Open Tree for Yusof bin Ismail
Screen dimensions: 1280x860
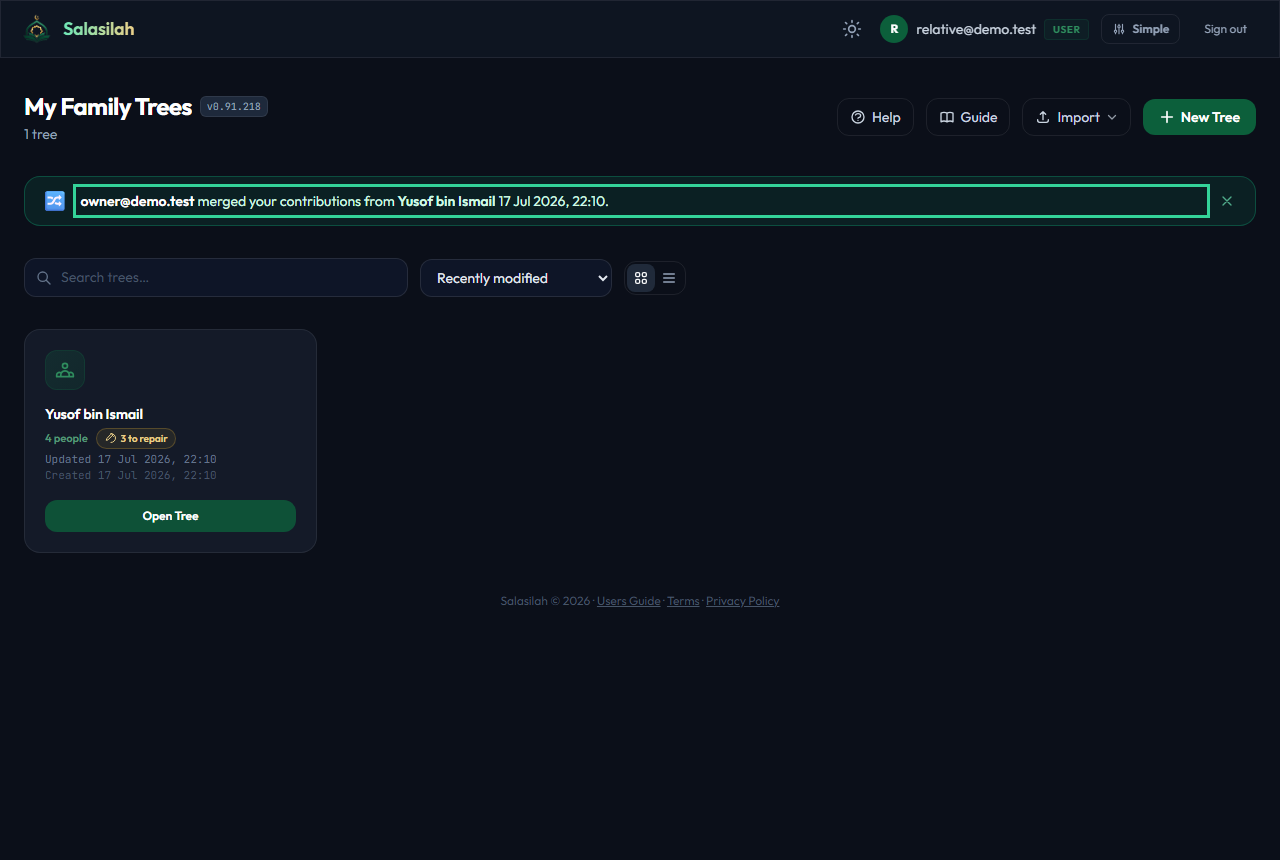tap(170, 516)
